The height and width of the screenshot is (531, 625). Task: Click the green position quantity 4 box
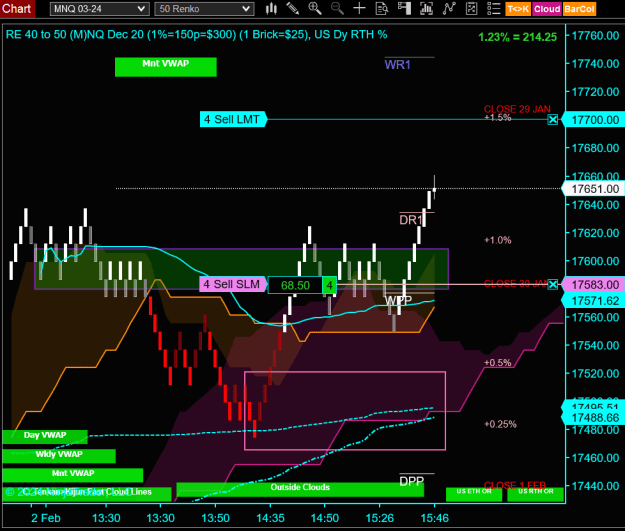click(x=329, y=285)
